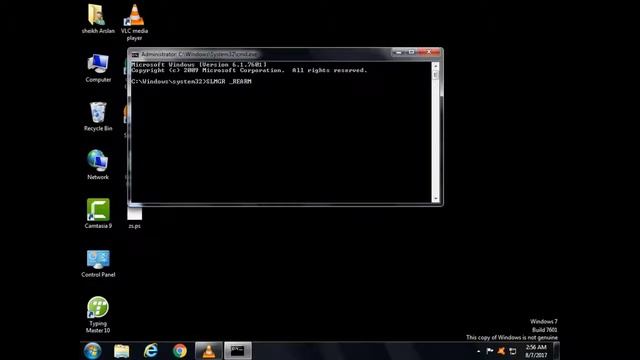Click the Show desktop button

pos(556,351)
